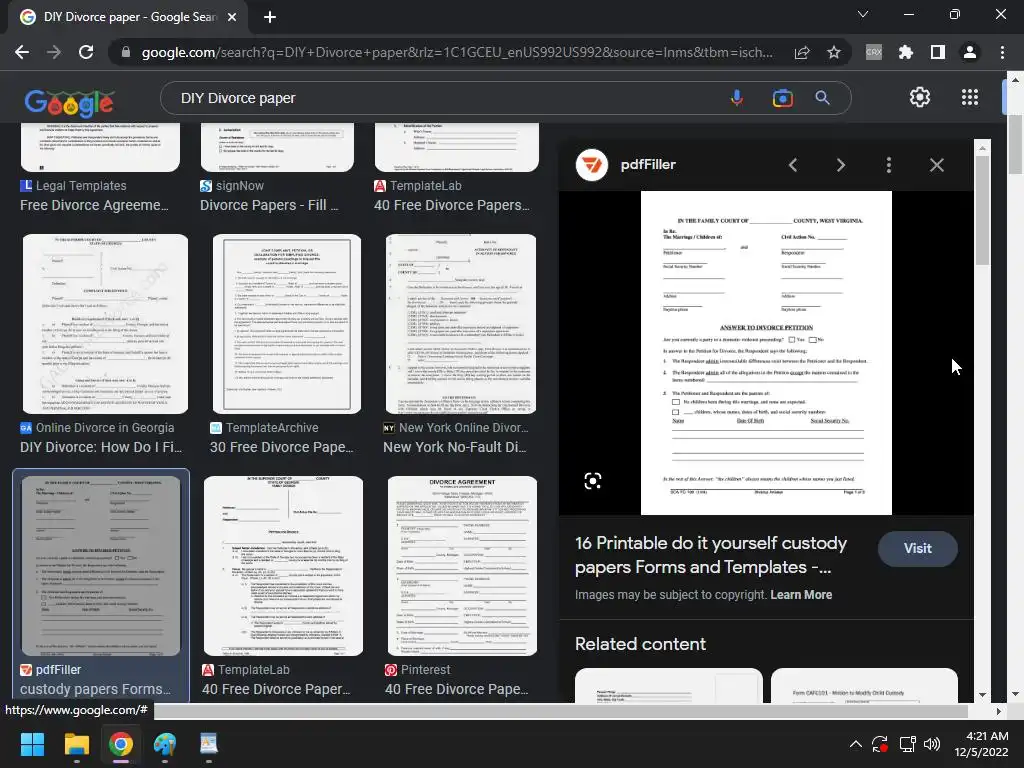Open the TemplateArchive 30 Free Divorce thumbnail

tap(287, 324)
